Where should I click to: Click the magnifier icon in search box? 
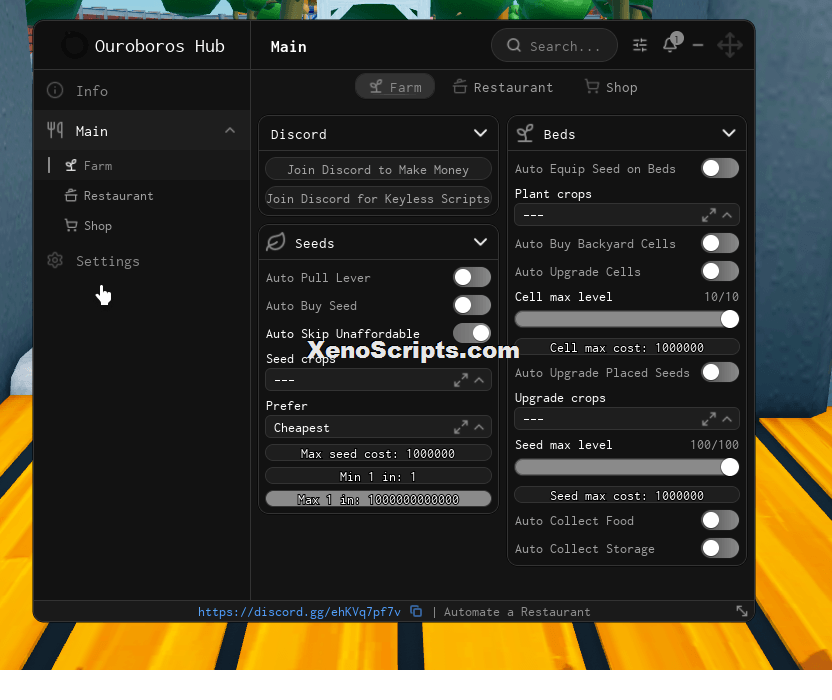click(514, 45)
